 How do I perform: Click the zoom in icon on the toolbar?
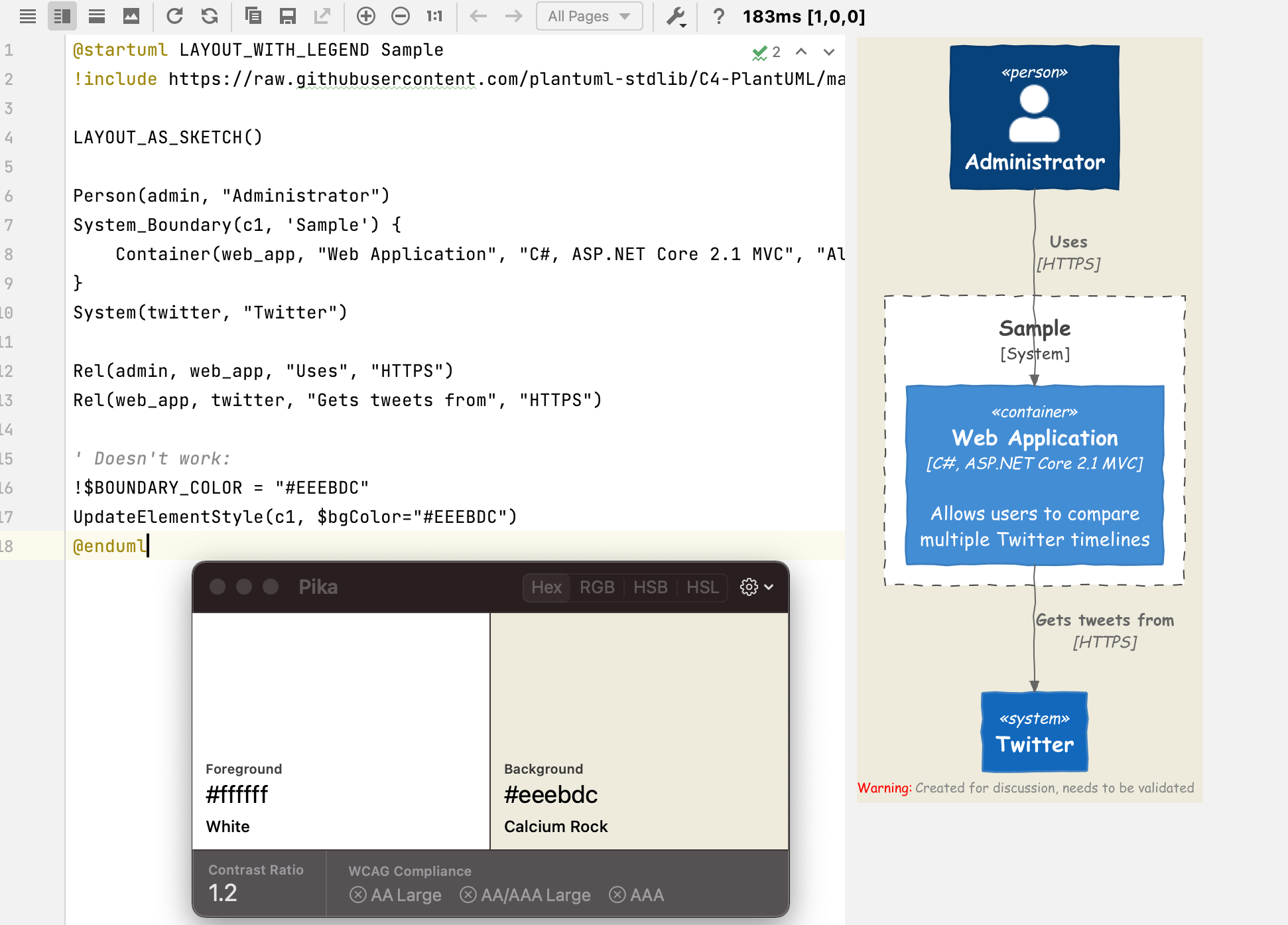tap(366, 16)
